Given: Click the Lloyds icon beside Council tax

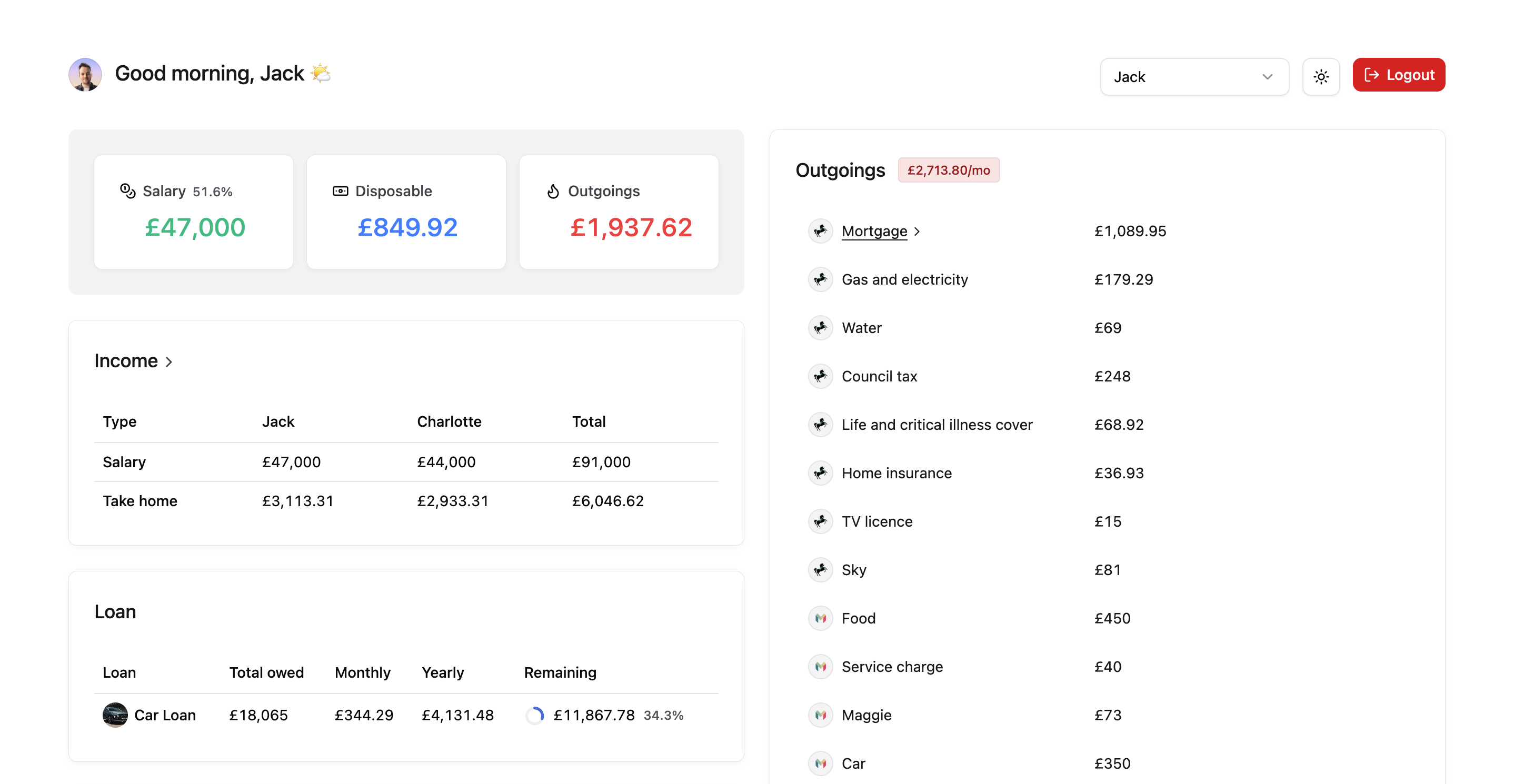Looking at the screenshot, I should point(820,376).
